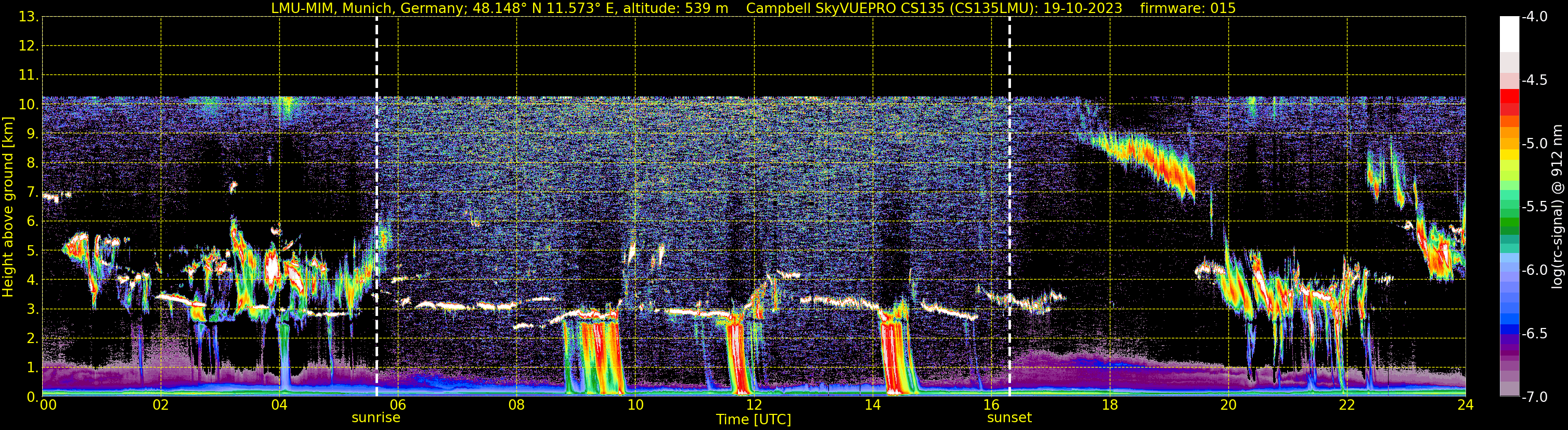Click the white dashed sunset marker line
Image resolution: width=1568 pixels, height=430 pixels.
[x=1010, y=207]
